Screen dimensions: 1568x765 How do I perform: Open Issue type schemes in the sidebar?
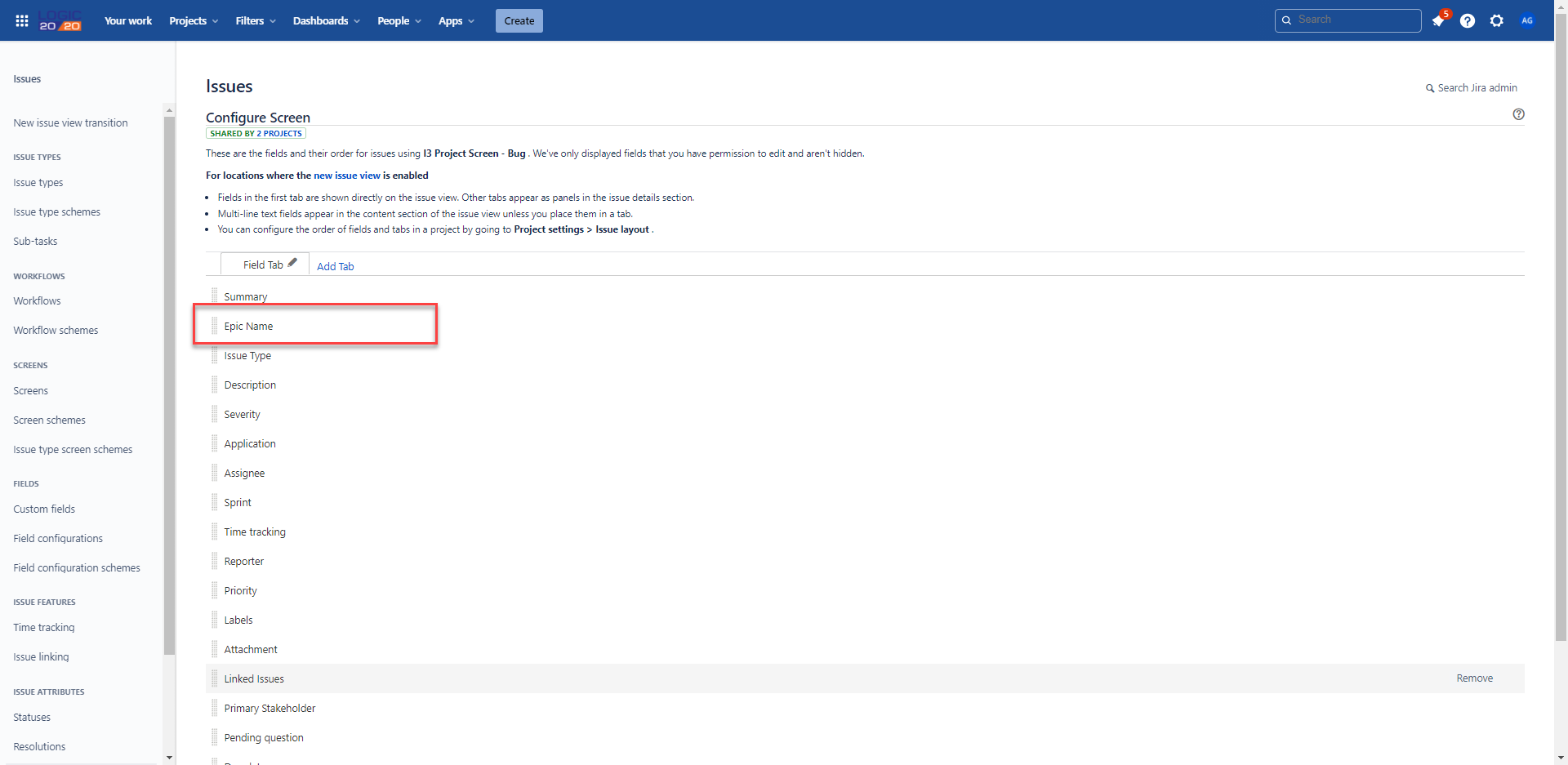click(x=56, y=211)
